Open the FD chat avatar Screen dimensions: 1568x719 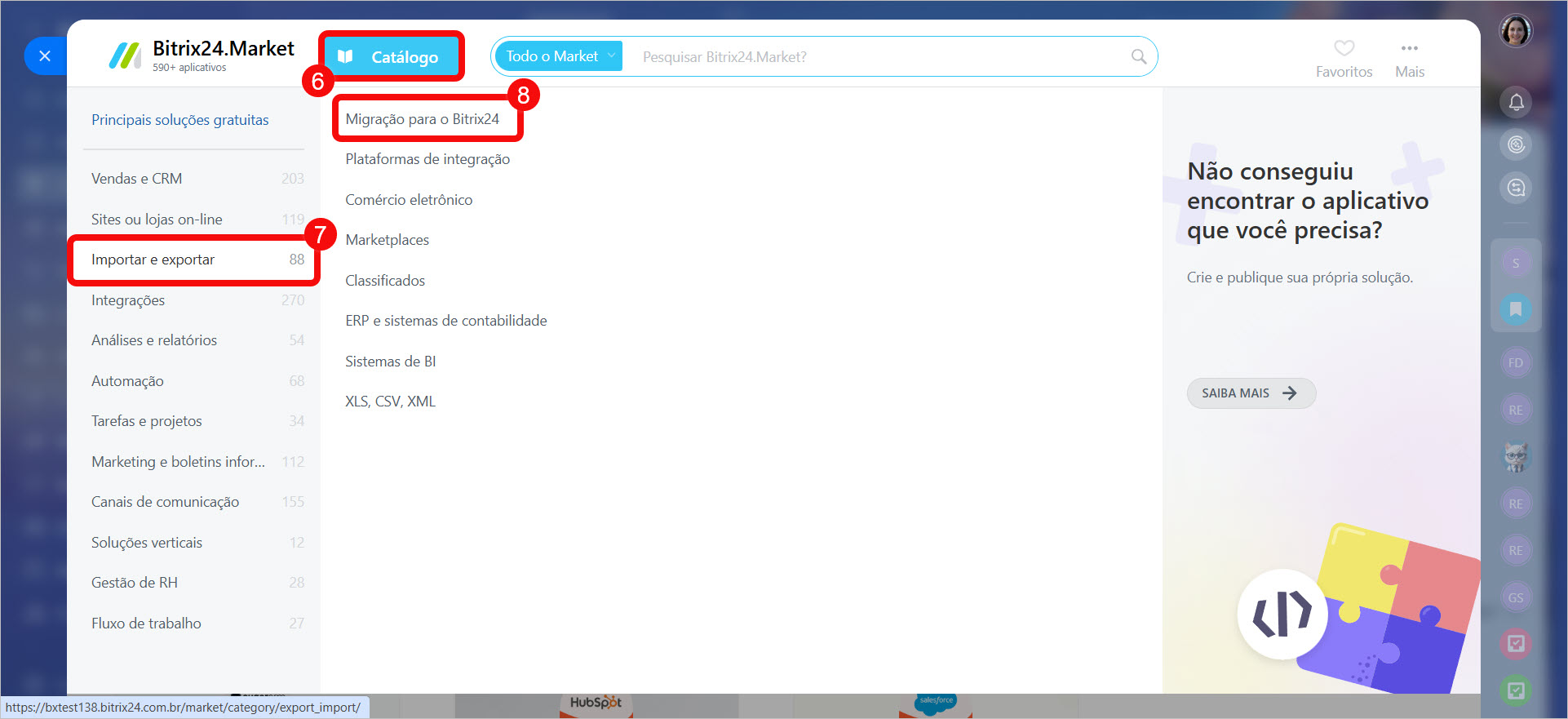1516,363
